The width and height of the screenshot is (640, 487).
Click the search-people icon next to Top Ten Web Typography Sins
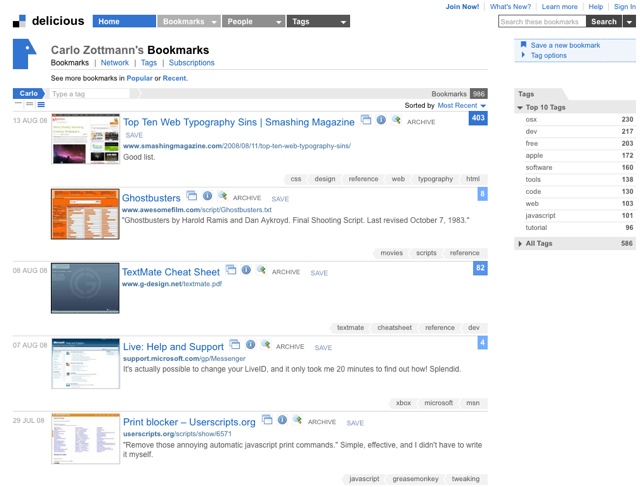coord(396,120)
